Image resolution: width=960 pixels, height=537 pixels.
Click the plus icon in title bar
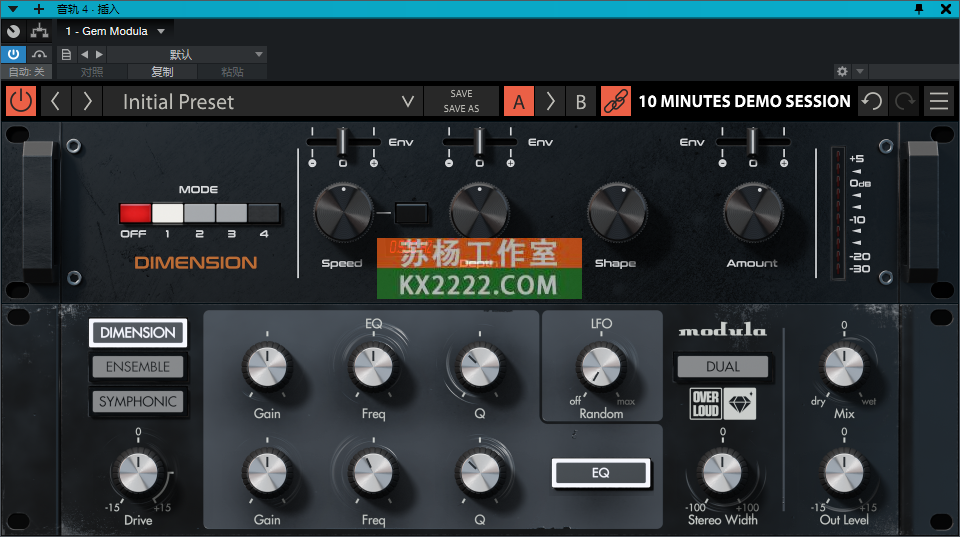click(39, 9)
